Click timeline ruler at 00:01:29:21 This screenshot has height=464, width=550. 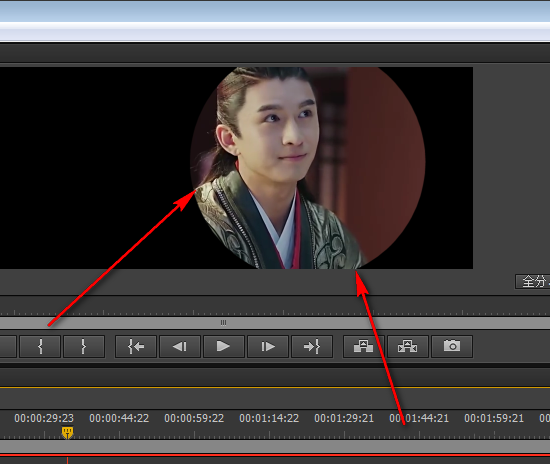click(344, 418)
